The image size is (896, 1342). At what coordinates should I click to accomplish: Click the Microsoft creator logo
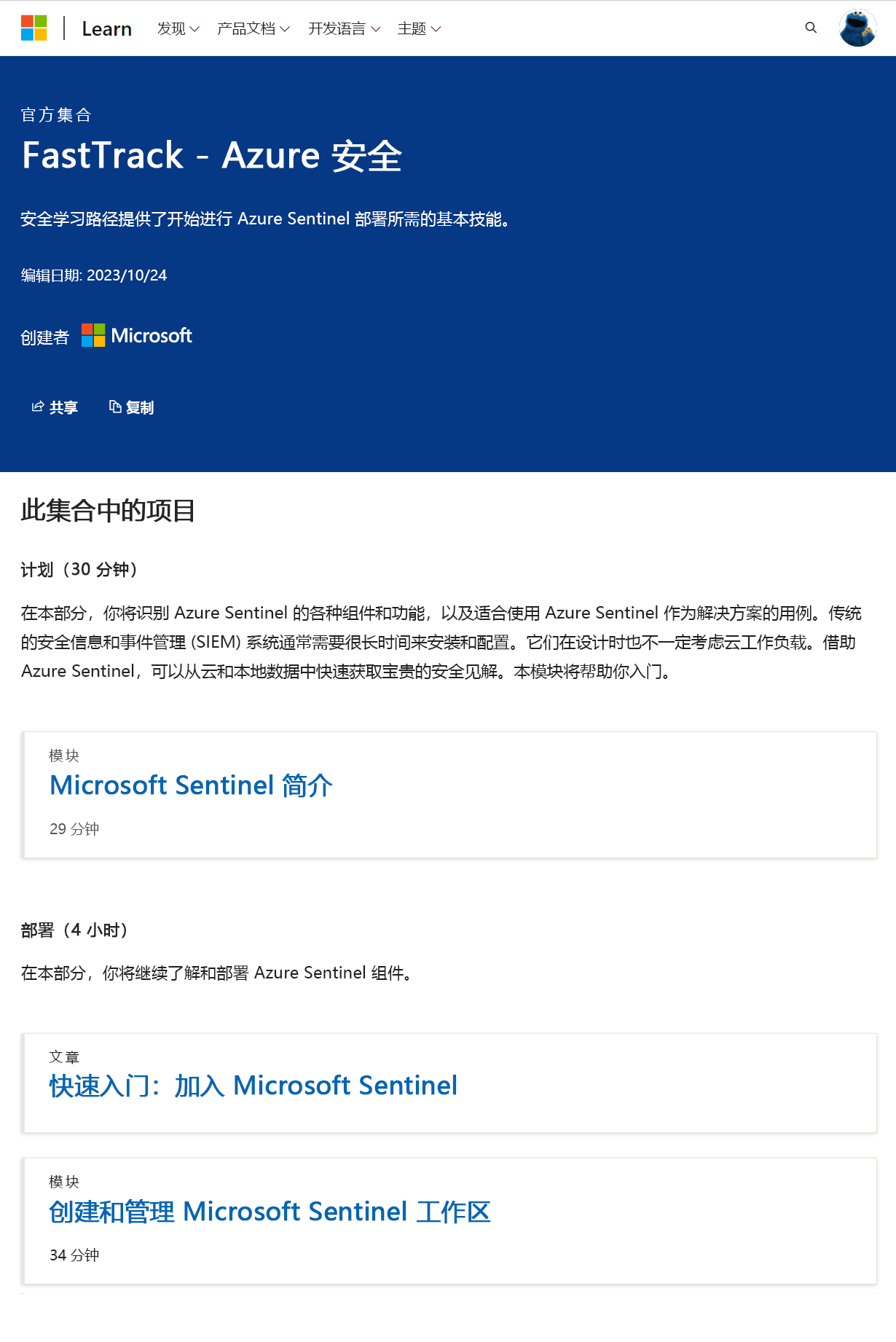[137, 336]
